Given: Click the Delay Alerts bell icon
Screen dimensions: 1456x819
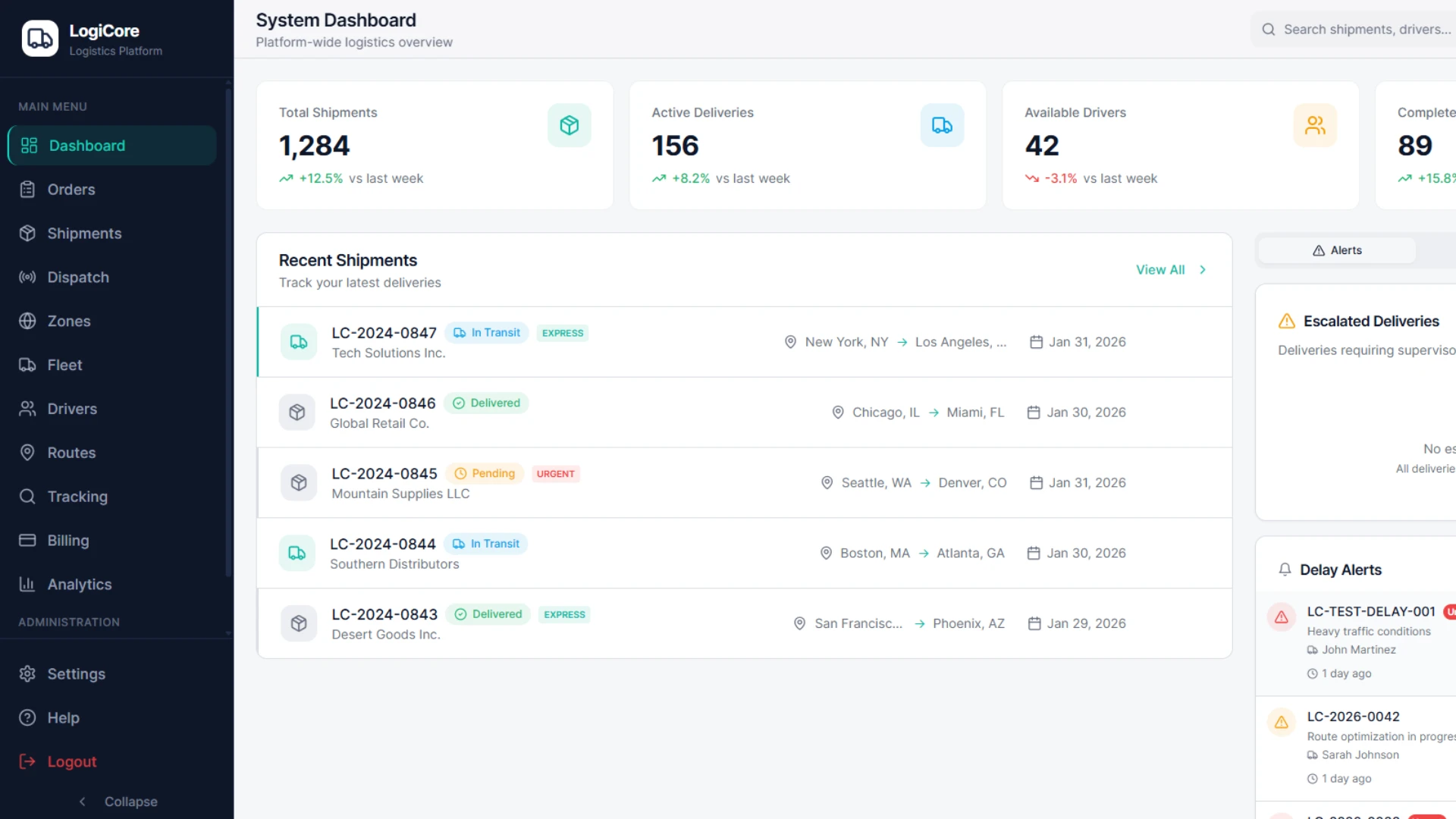Looking at the screenshot, I should click(1285, 570).
